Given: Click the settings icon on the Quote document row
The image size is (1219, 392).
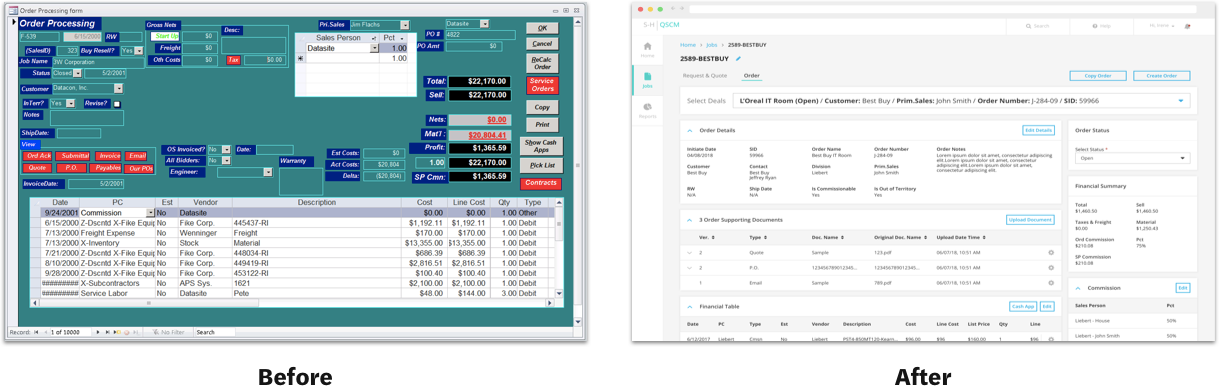Looking at the screenshot, I should [x=1051, y=253].
